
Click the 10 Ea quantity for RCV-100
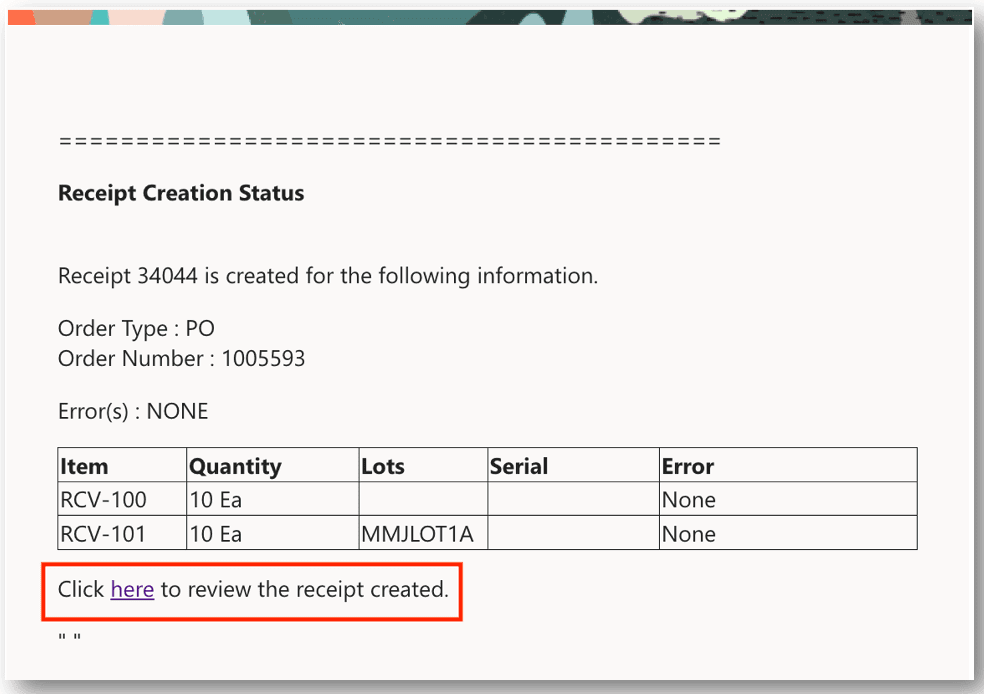coord(216,500)
